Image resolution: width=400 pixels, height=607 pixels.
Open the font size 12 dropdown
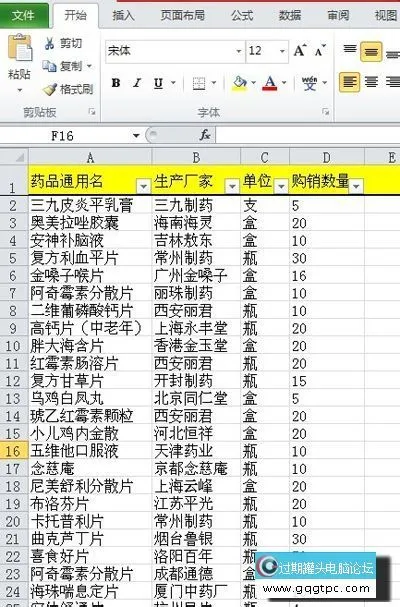(x=282, y=51)
